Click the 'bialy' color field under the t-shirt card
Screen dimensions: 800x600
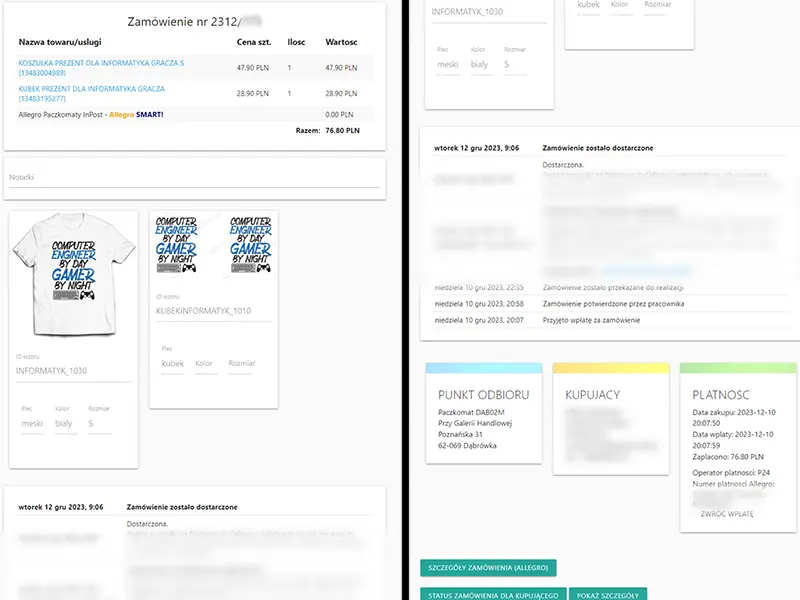coord(64,423)
